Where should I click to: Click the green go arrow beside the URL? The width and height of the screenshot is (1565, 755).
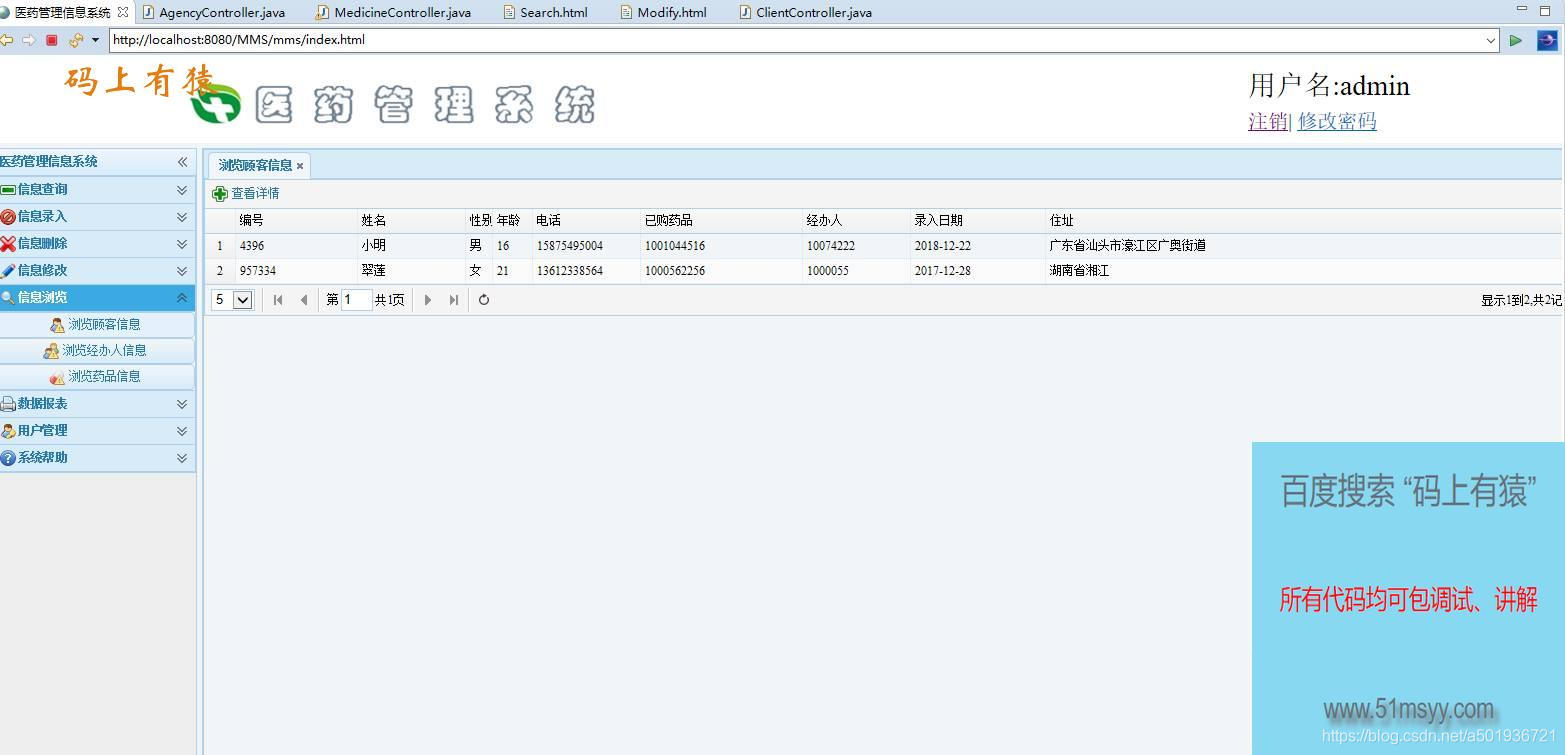(x=1516, y=40)
